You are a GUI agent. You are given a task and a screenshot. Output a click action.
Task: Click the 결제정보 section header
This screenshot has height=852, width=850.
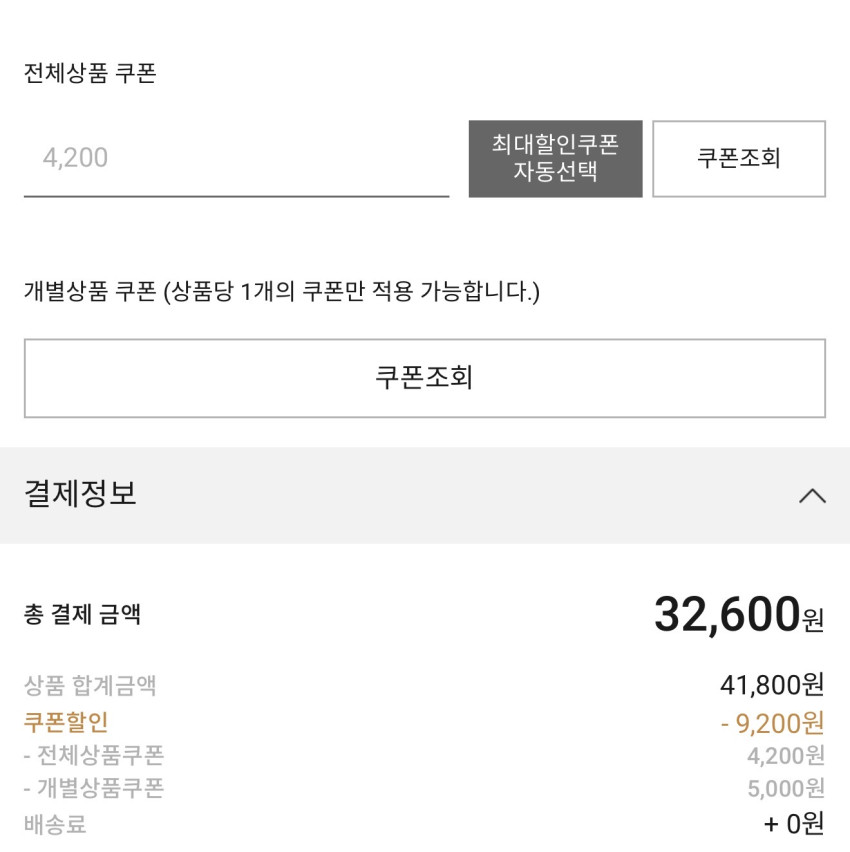[80, 494]
